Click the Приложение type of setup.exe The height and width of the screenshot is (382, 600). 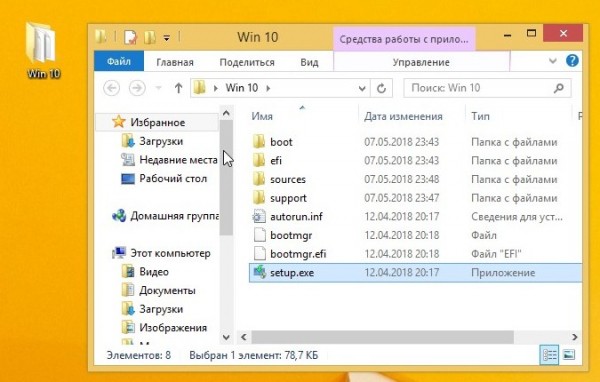[503, 273]
